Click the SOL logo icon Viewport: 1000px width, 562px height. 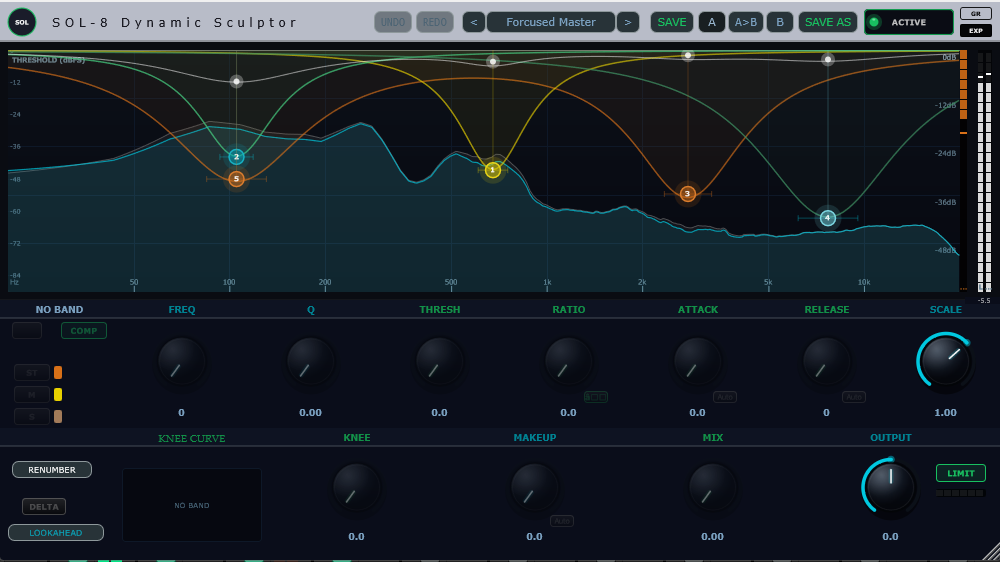click(22, 22)
